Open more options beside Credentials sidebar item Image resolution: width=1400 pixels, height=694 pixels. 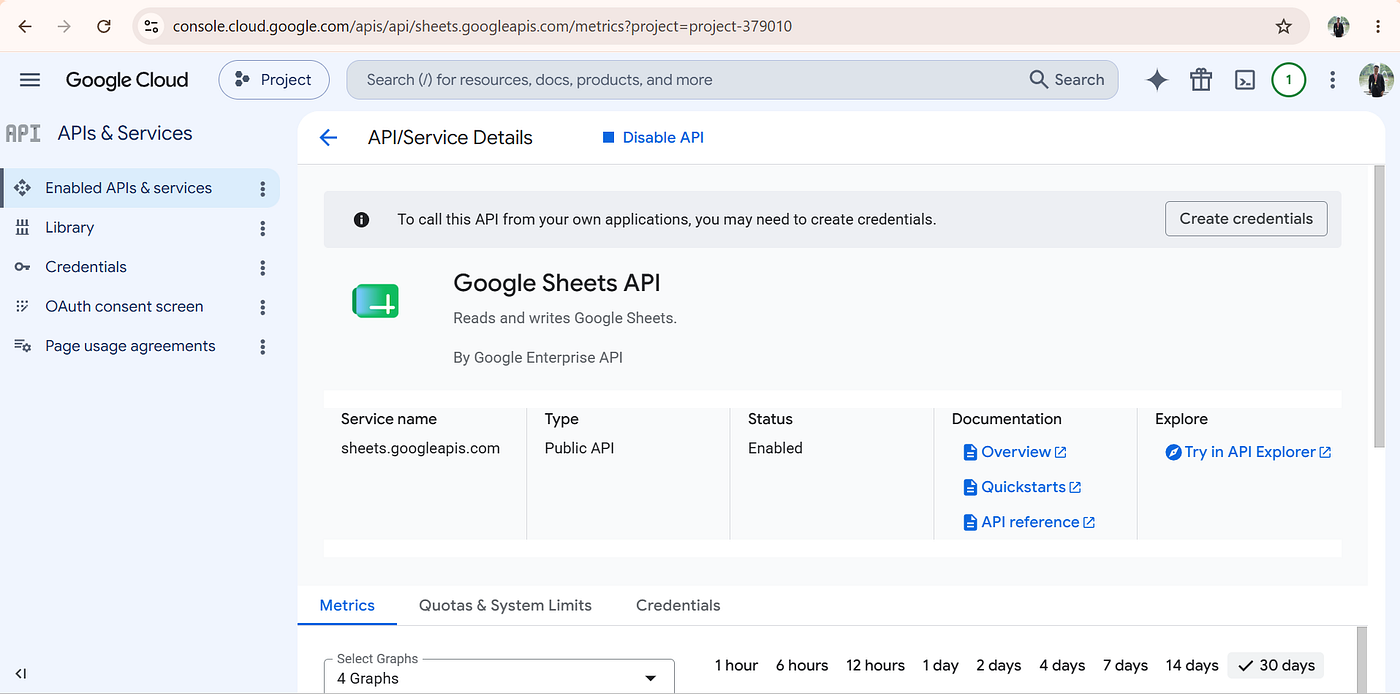pyautogui.click(x=263, y=267)
